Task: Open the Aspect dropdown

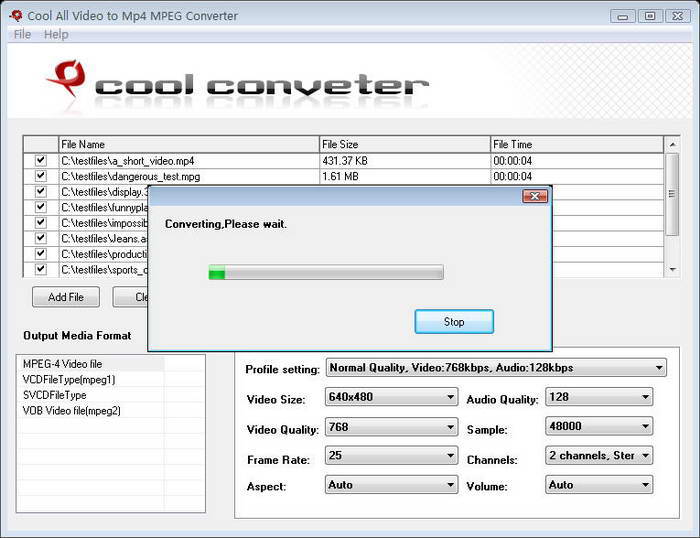Action: 391,485
